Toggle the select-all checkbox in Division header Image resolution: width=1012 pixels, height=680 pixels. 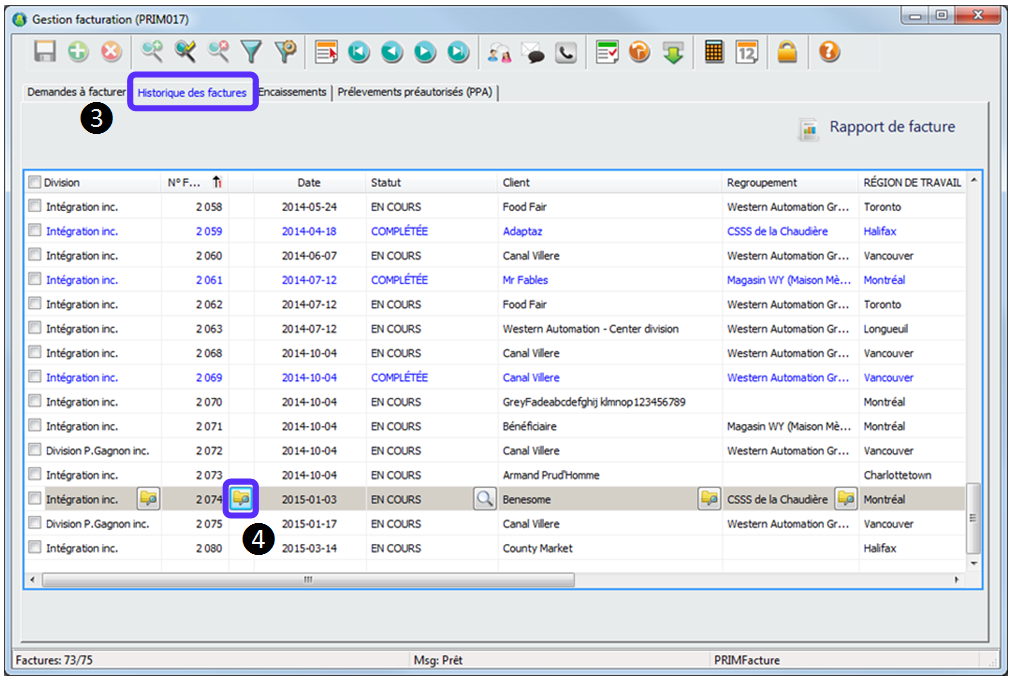pyautogui.click(x=35, y=183)
